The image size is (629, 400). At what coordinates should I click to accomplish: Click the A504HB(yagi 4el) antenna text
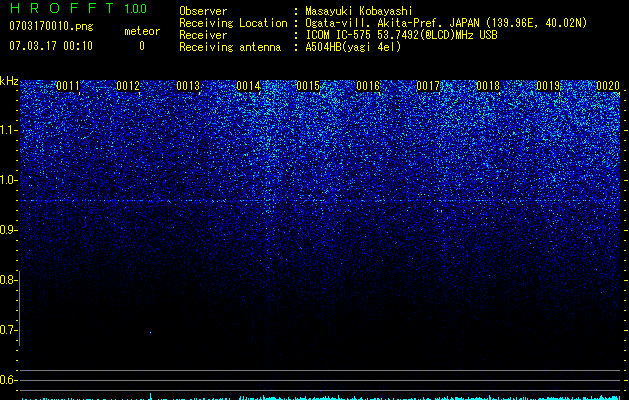pyautogui.click(x=353, y=47)
